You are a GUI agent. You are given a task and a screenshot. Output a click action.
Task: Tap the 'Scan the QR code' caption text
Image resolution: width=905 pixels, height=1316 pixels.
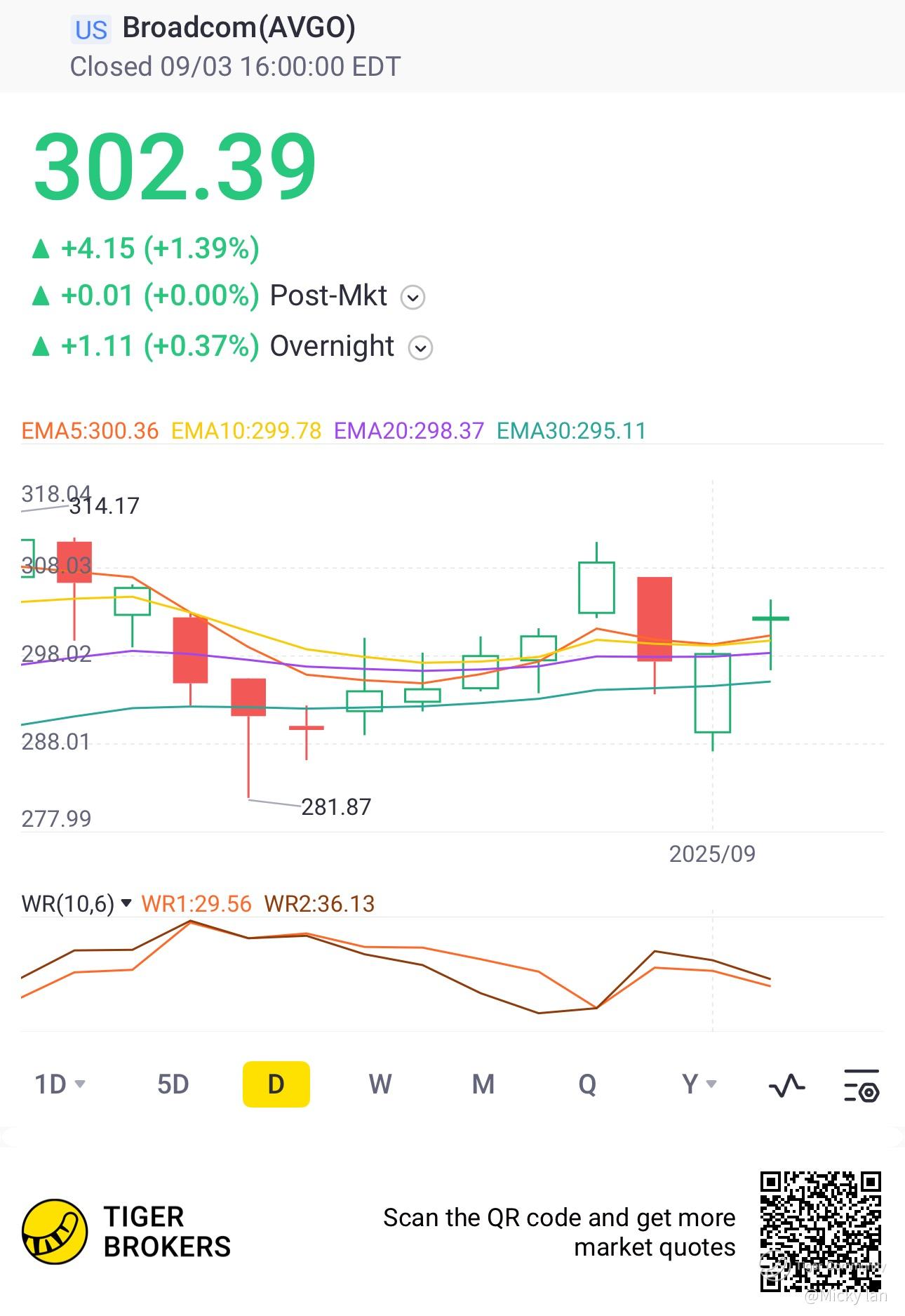click(x=559, y=1232)
